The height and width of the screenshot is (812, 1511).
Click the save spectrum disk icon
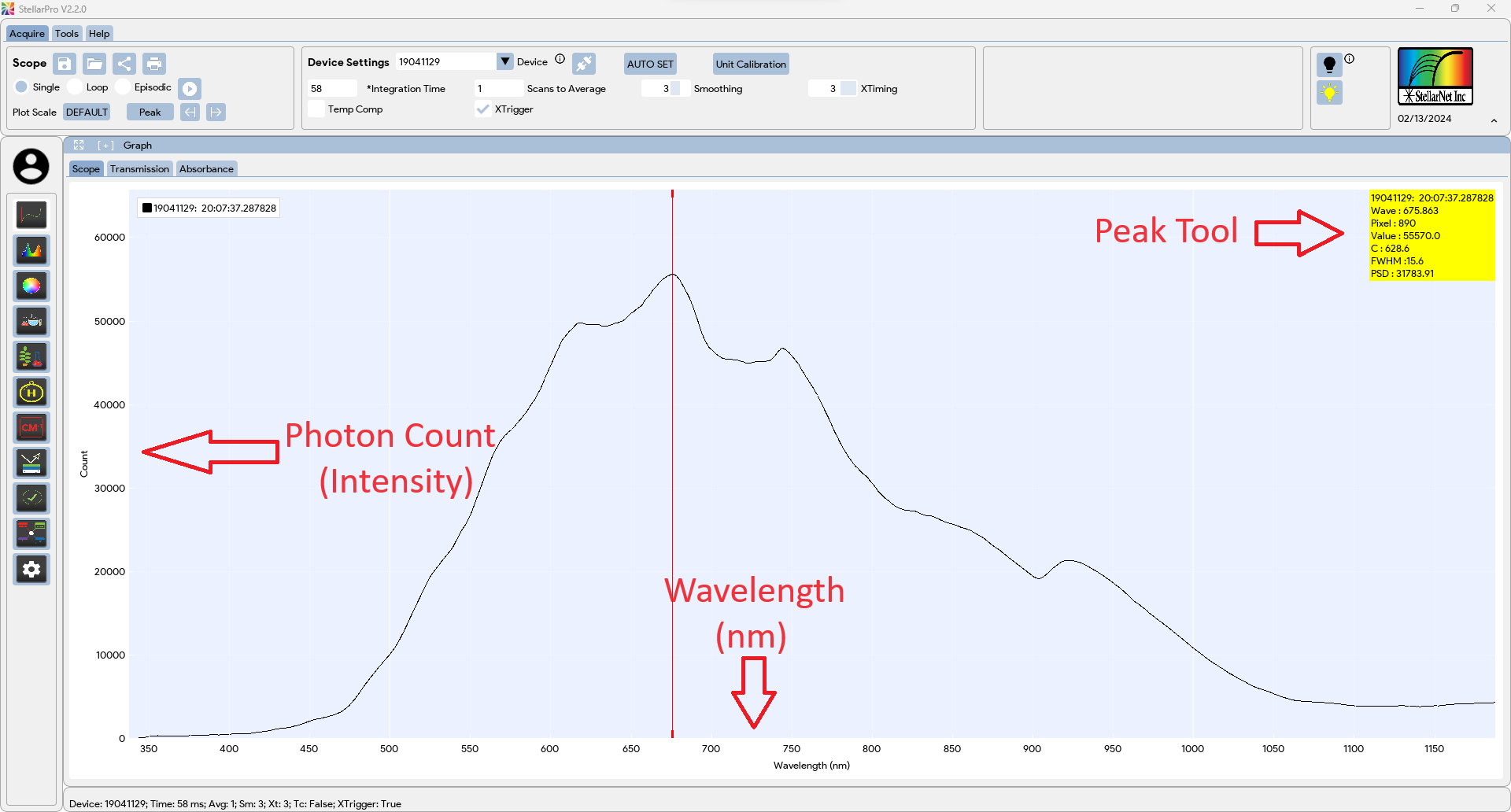[x=65, y=64]
